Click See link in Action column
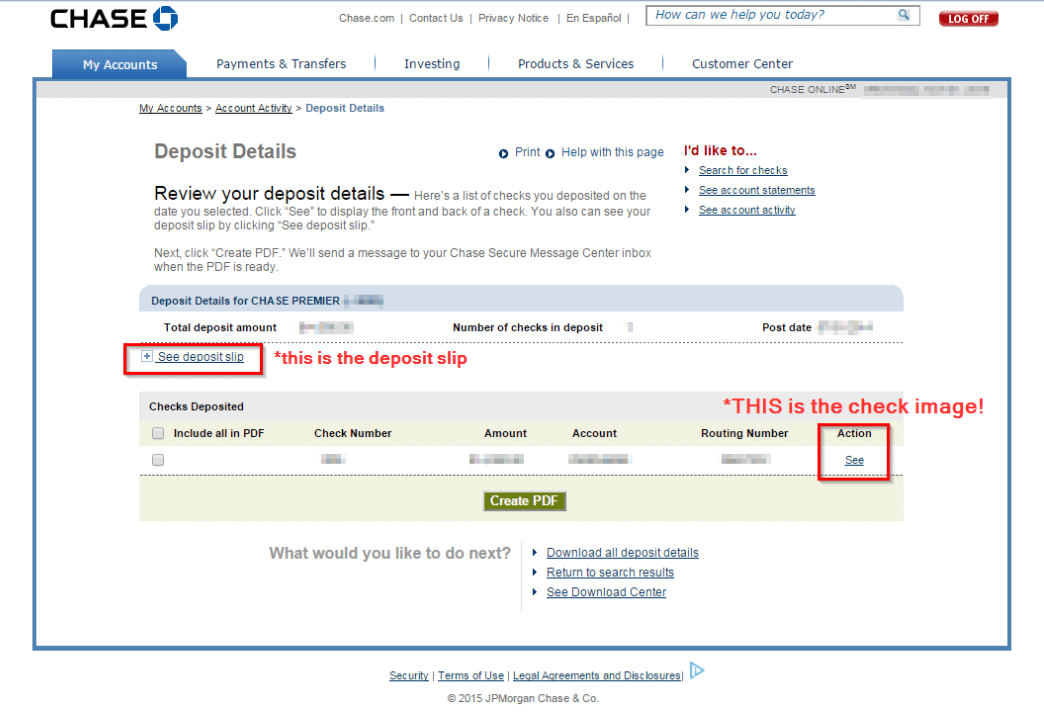1044x719 pixels. (854, 460)
